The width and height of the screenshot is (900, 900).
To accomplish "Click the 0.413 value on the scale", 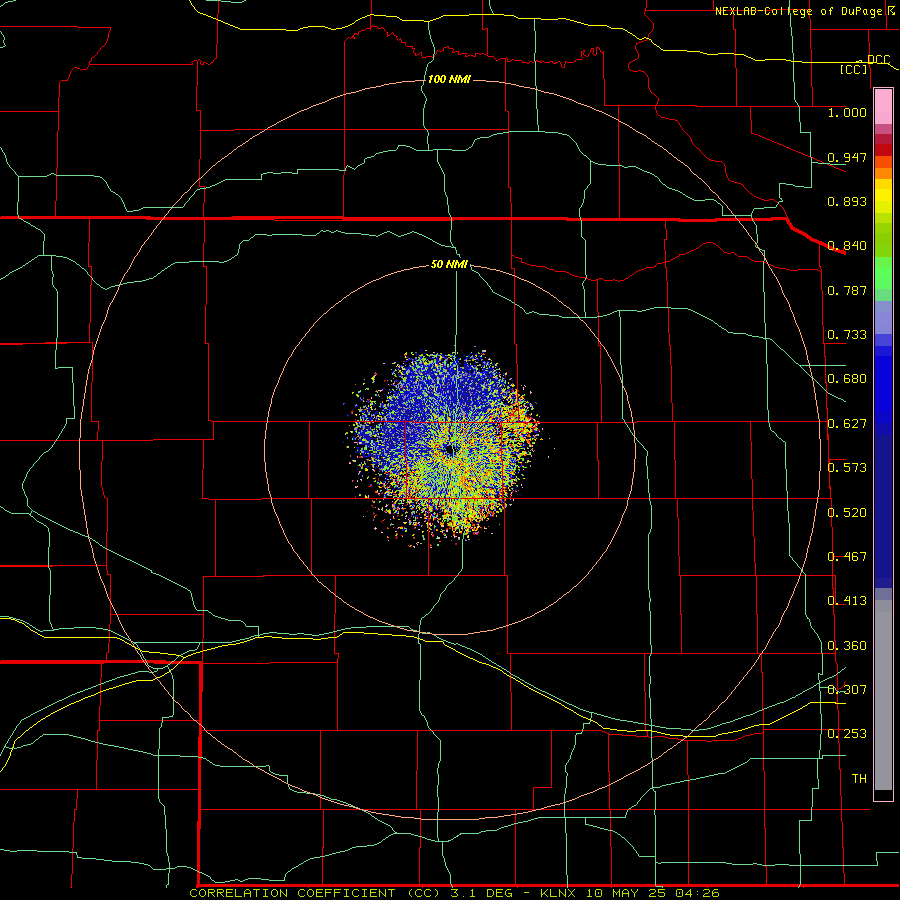I will point(847,601).
